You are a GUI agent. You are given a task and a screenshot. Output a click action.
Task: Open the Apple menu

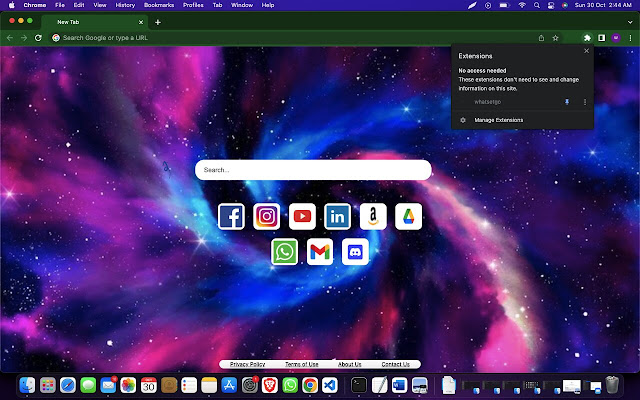tap(11, 5)
